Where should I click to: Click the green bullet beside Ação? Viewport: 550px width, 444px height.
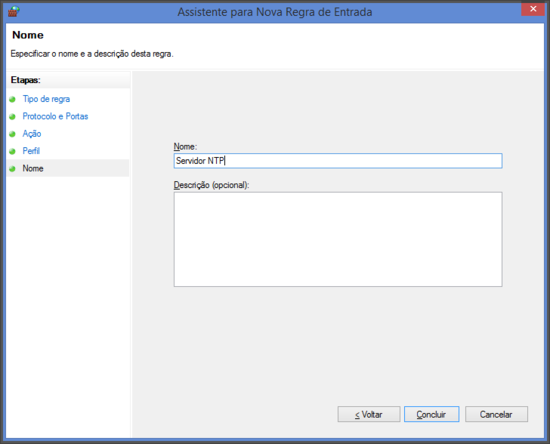12,134
